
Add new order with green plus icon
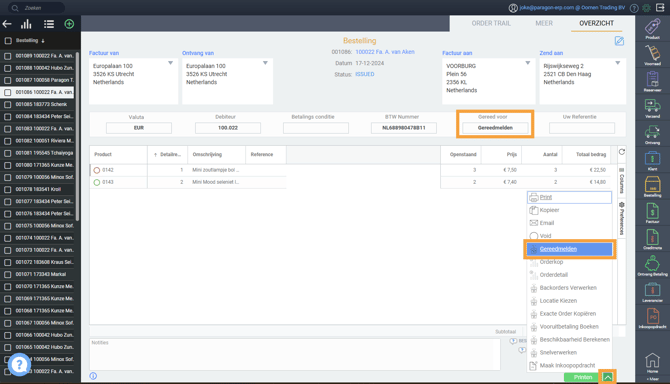click(69, 24)
